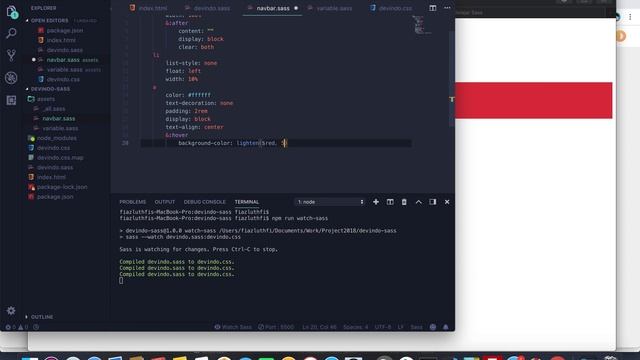Change LF end of line sequence

[x=400, y=327]
